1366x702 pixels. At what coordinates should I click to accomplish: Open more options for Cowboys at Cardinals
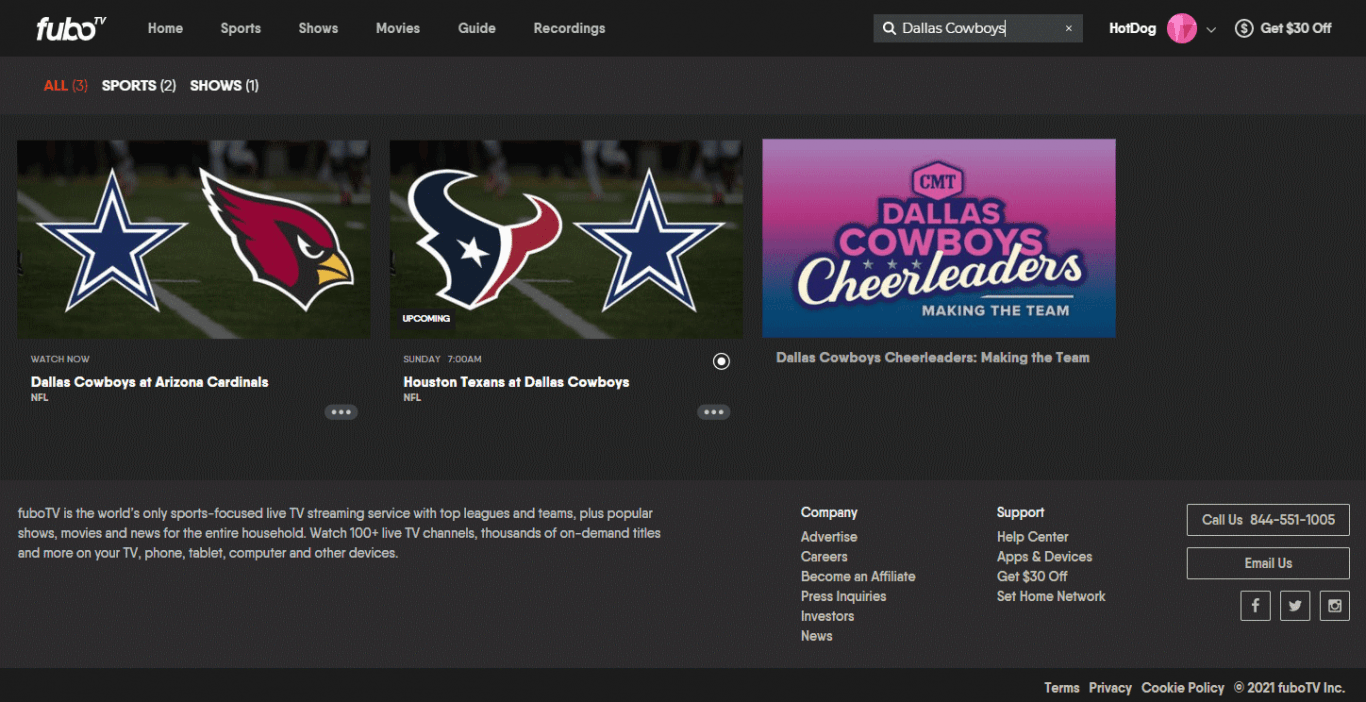(x=341, y=412)
